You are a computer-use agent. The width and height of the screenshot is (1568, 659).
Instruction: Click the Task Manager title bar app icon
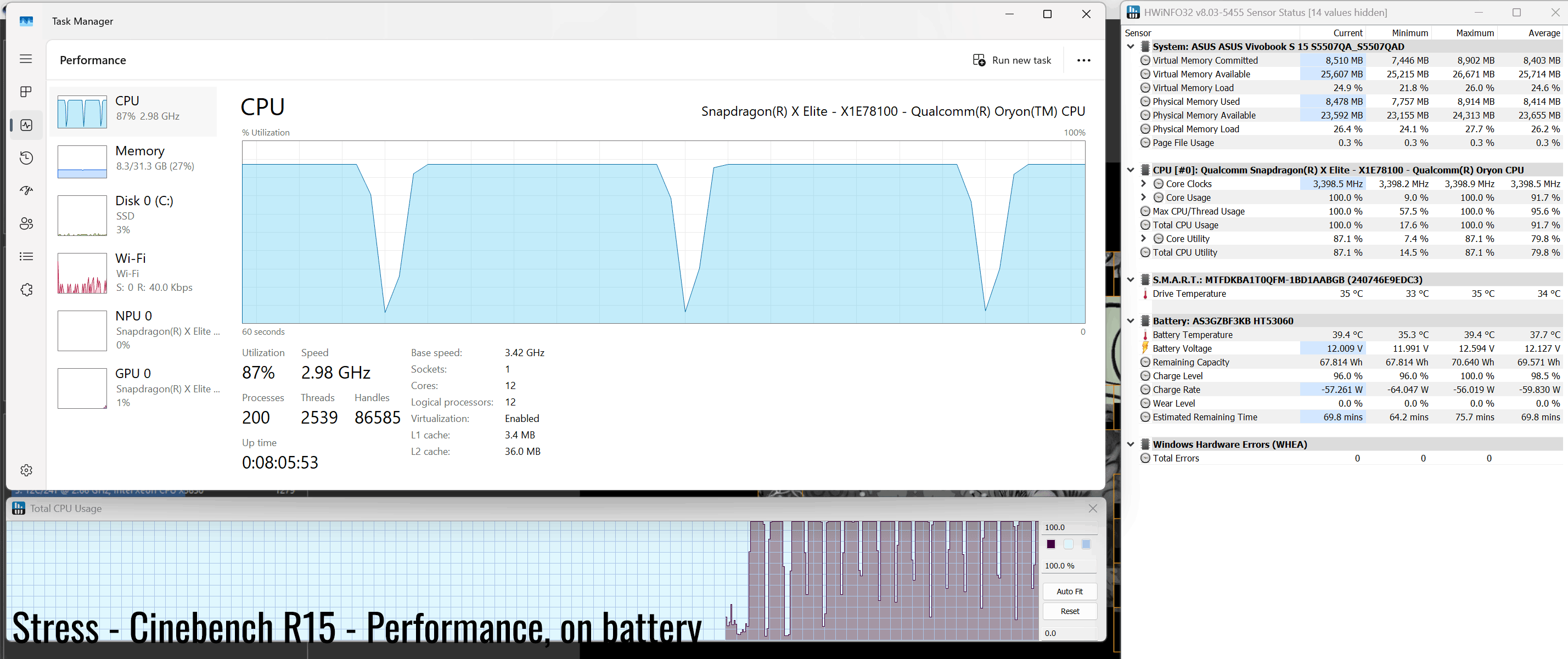click(x=26, y=21)
